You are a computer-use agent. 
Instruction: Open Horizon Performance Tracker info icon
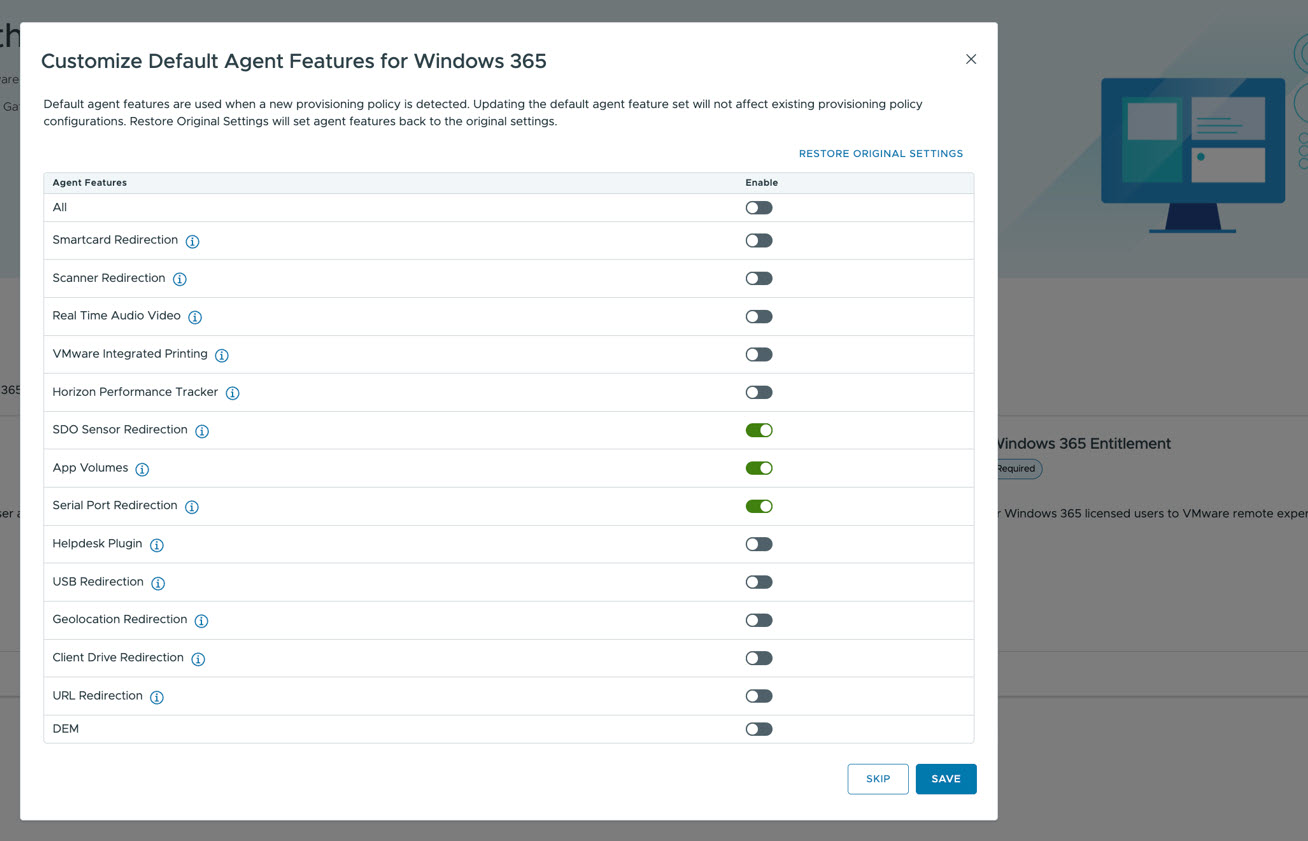232,393
